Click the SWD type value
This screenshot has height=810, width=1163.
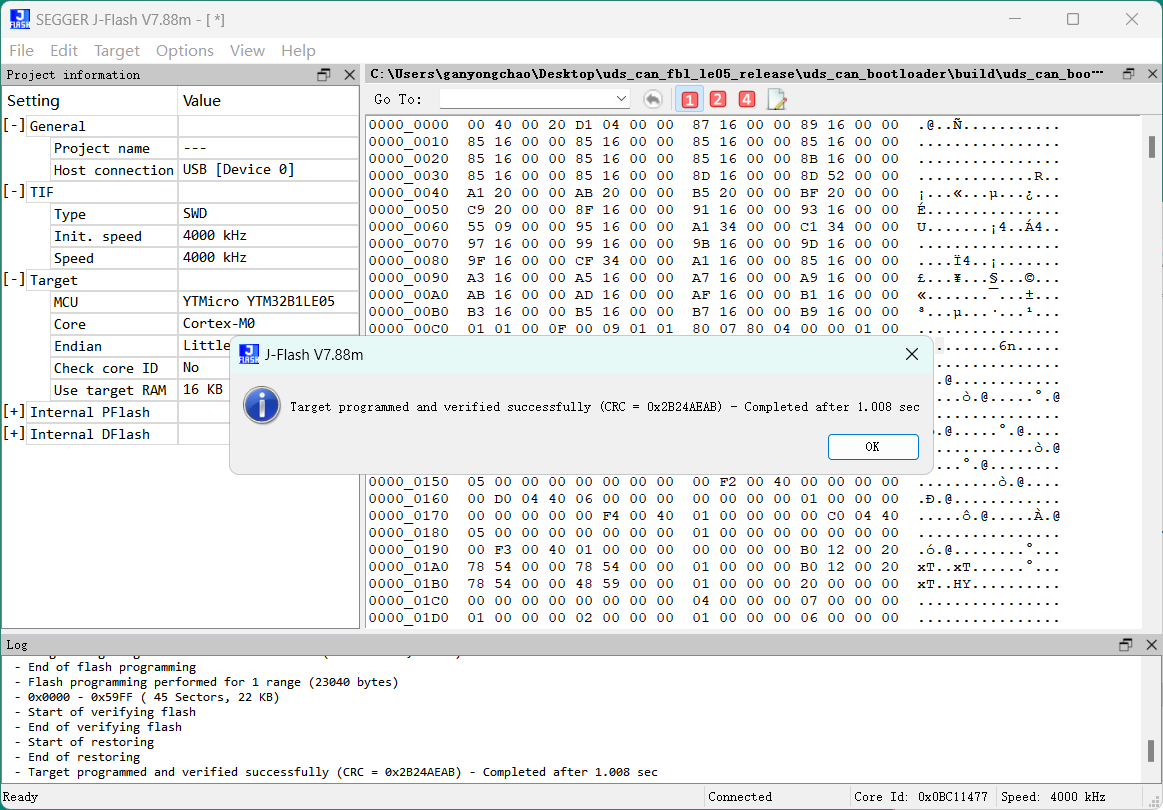[195, 214]
